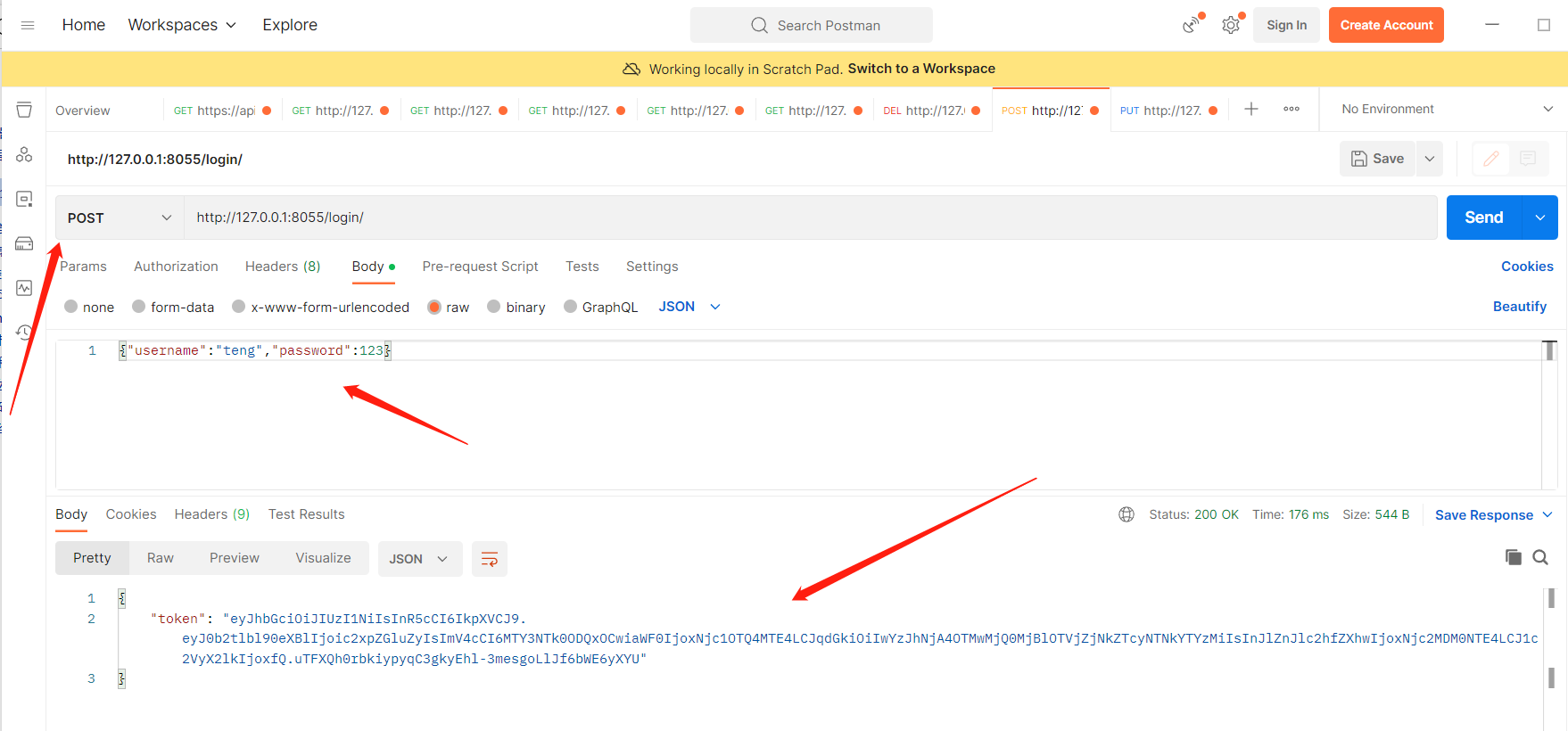Switch to the GET https://api request tab
The height and width of the screenshot is (731, 1568).
tap(222, 111)
